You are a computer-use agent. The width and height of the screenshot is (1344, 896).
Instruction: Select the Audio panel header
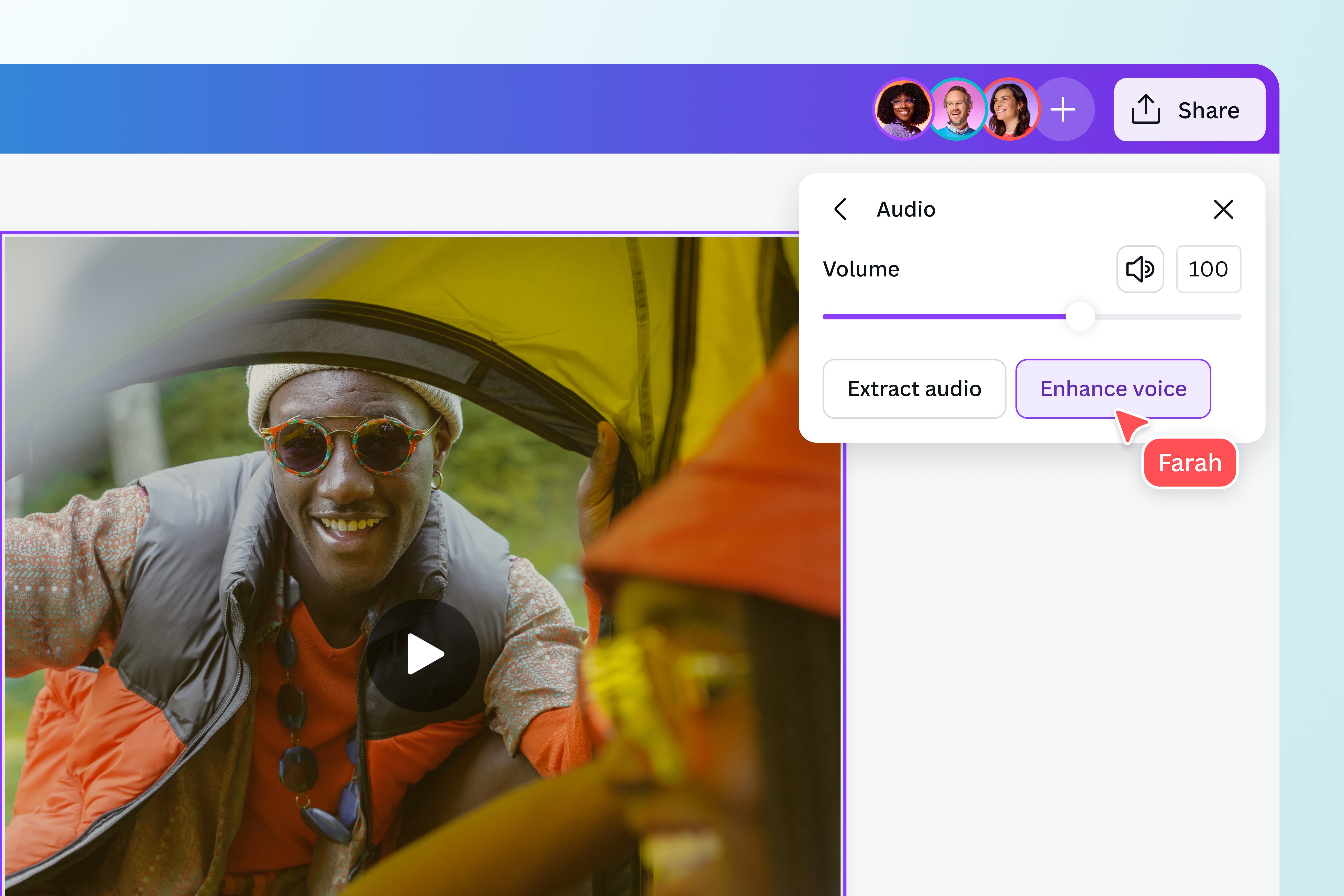click(906, 209)
